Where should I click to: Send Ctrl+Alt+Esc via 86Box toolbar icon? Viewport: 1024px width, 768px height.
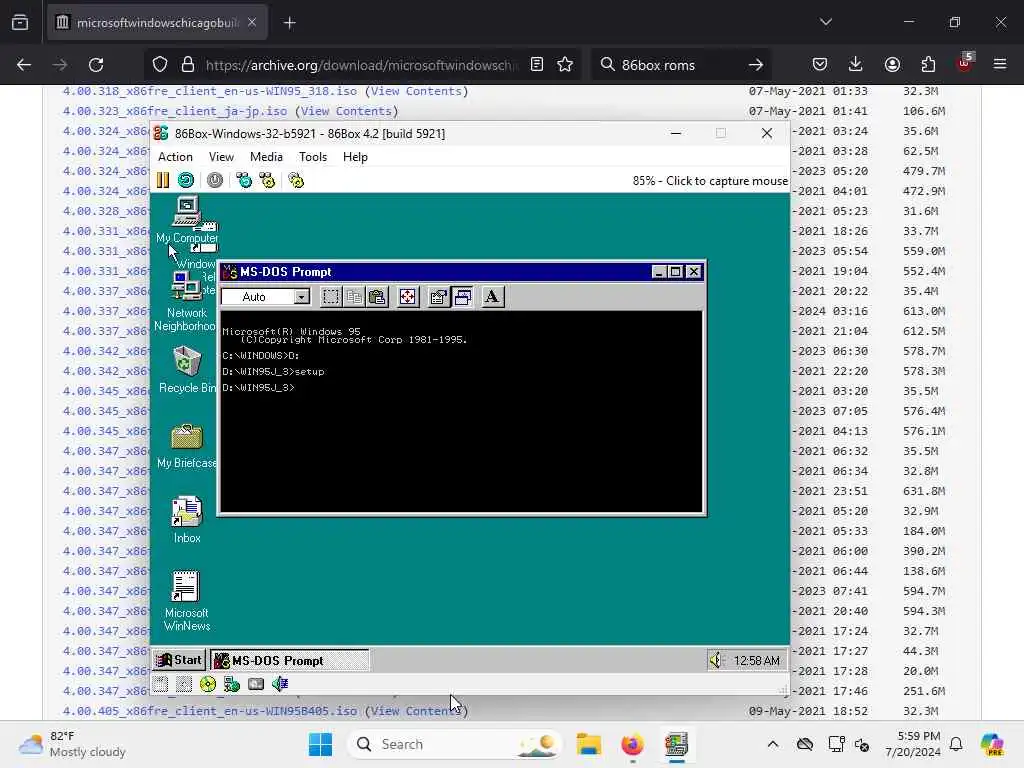(x=267, y=180)
